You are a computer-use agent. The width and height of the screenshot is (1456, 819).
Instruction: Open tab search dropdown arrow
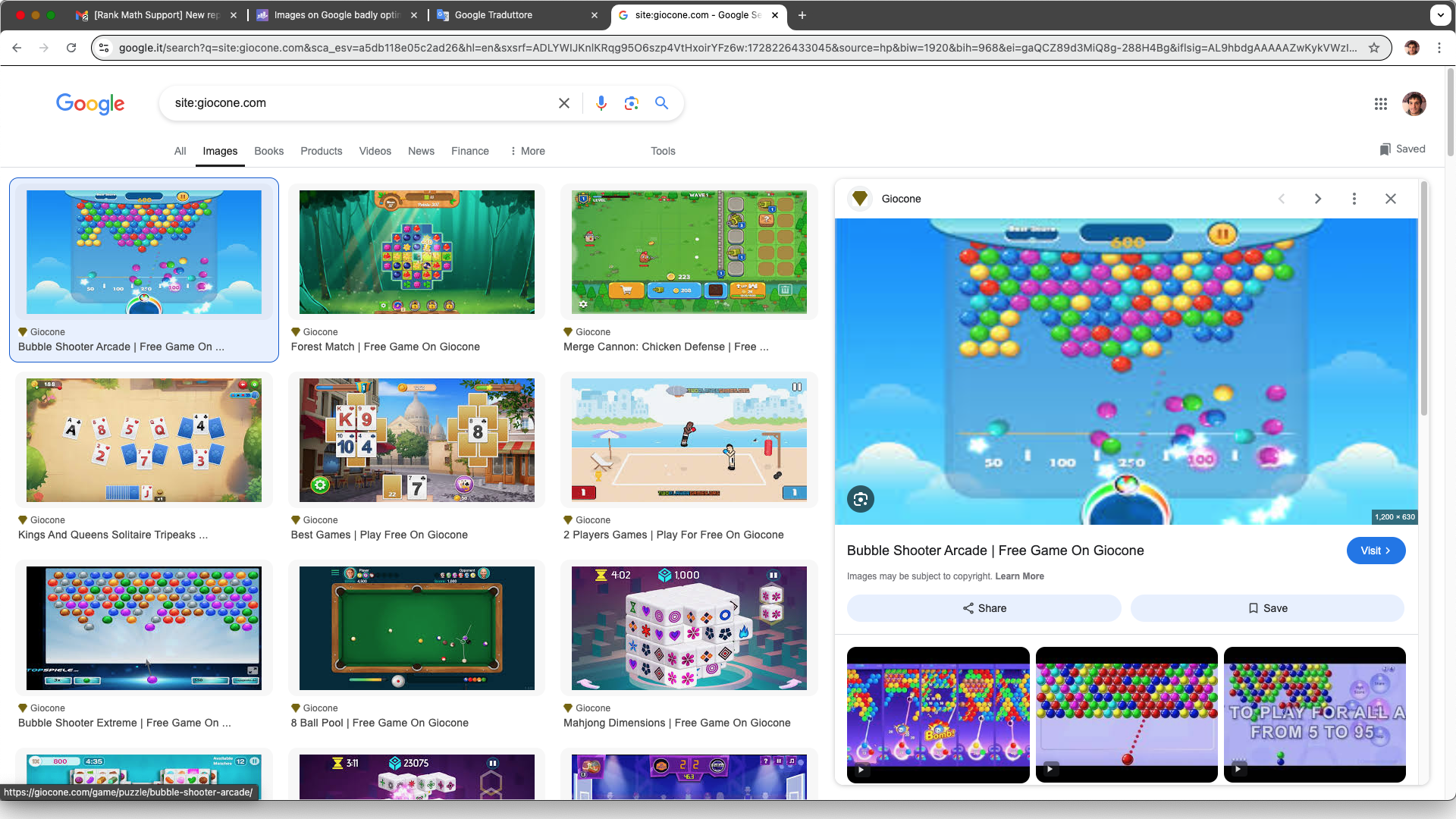(x=1441, y=15)
